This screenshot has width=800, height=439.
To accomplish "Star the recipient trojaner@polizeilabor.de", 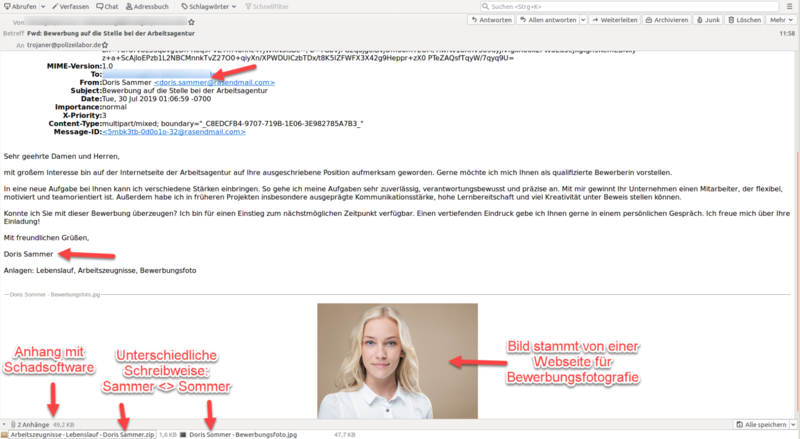I will [x=105, y=45].
